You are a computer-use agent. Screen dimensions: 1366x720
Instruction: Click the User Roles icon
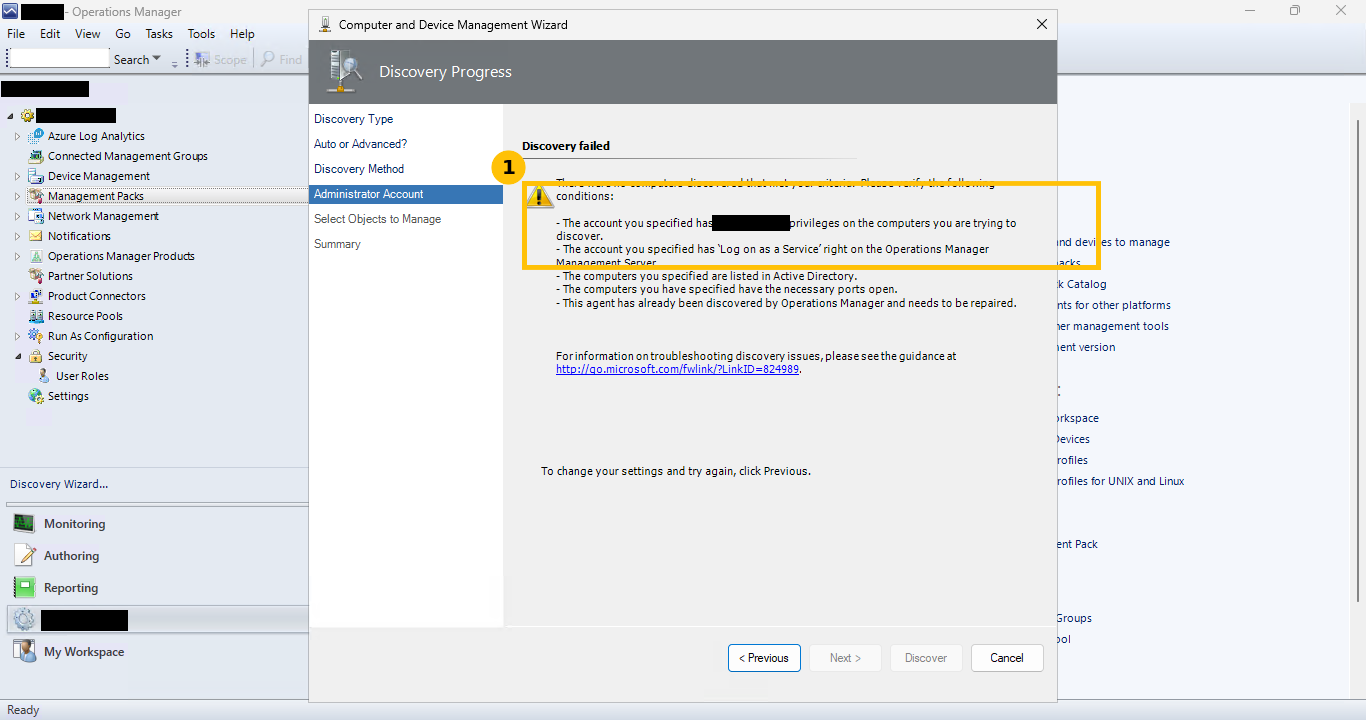click(44, 376)
